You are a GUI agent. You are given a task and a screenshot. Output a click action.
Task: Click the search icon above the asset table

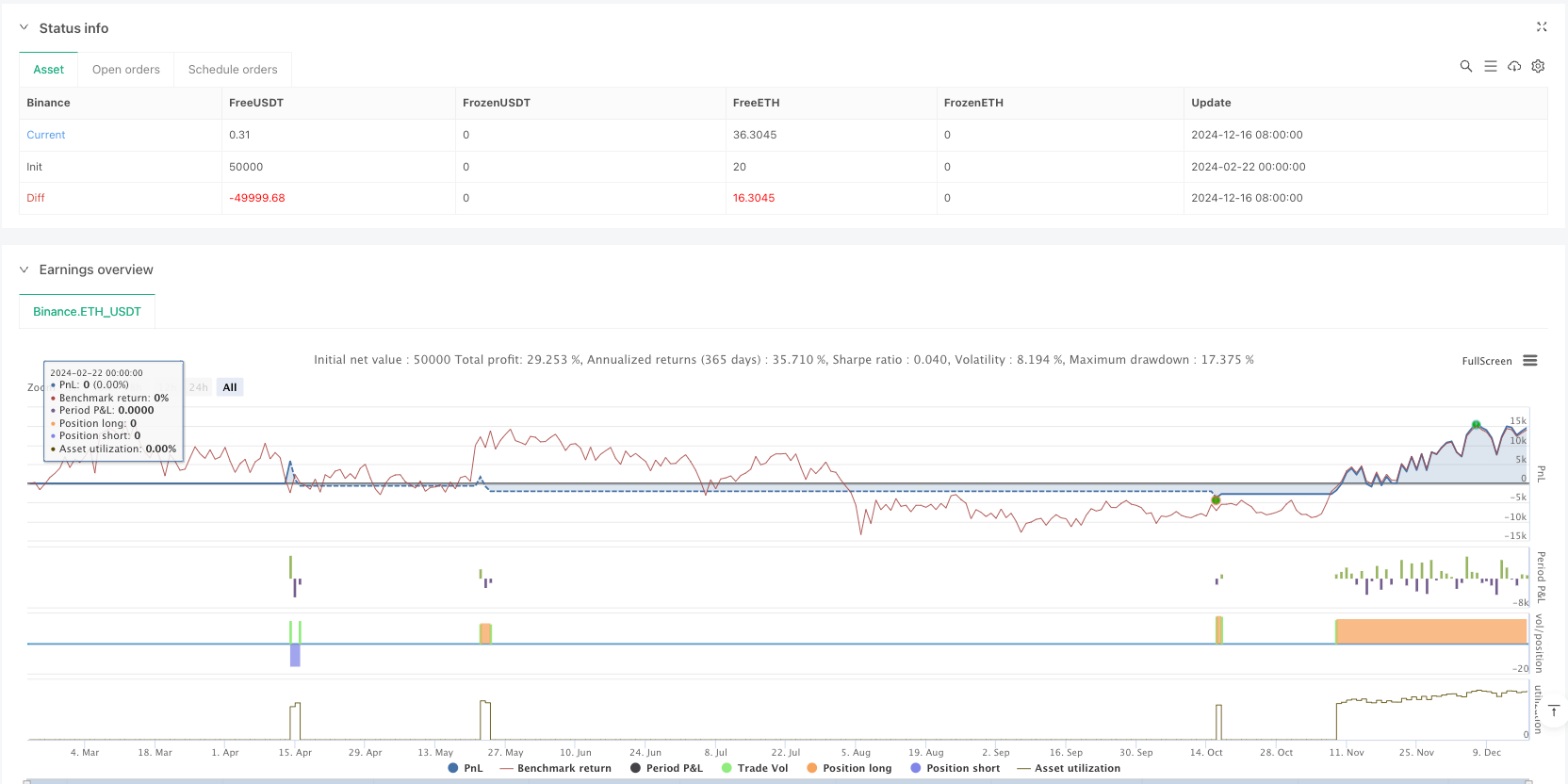pyautogui.click(x=1466, y=66)
